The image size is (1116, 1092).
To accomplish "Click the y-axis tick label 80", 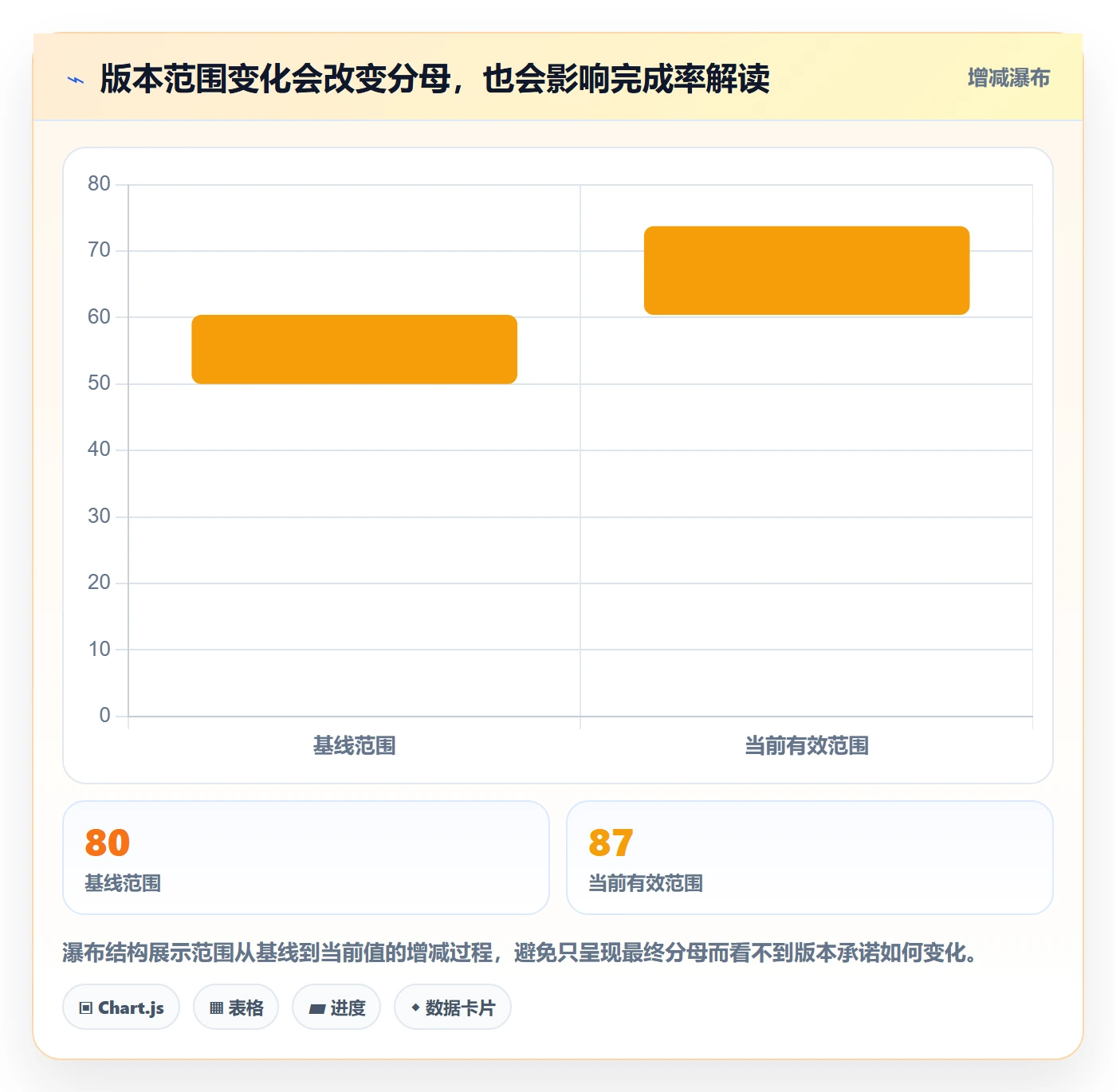I will (x=99, y=184).
